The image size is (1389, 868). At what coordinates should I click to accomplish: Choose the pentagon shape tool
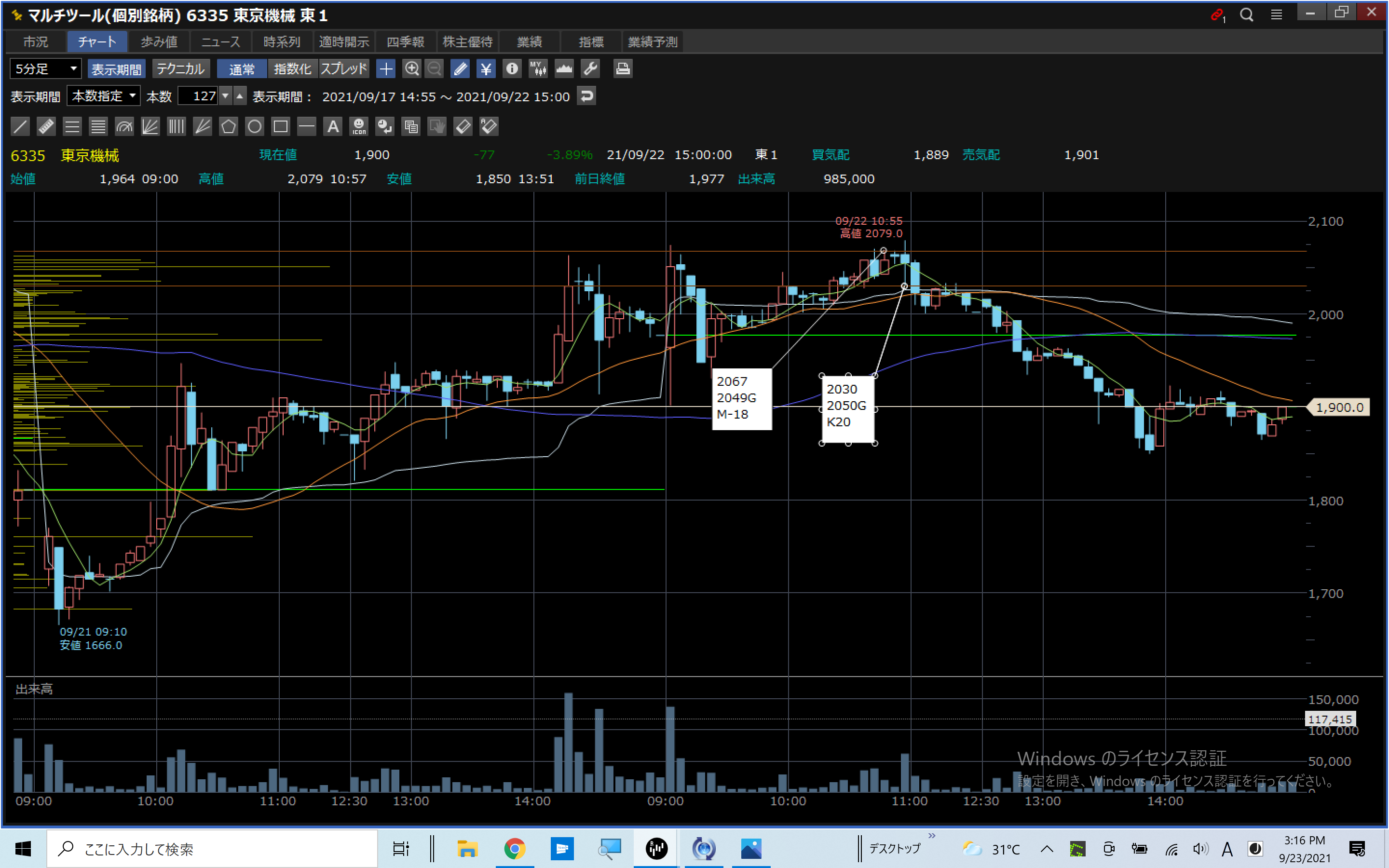[x=229, y=126]
